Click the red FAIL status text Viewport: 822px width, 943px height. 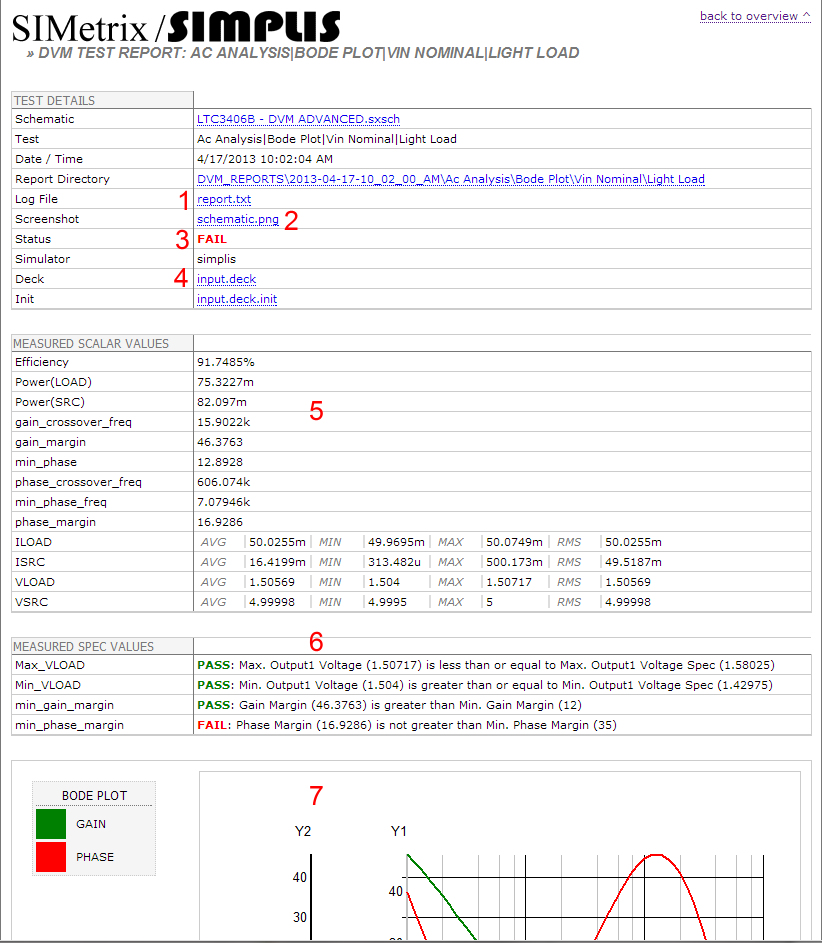pyautogui.click(x=212, y=239)
